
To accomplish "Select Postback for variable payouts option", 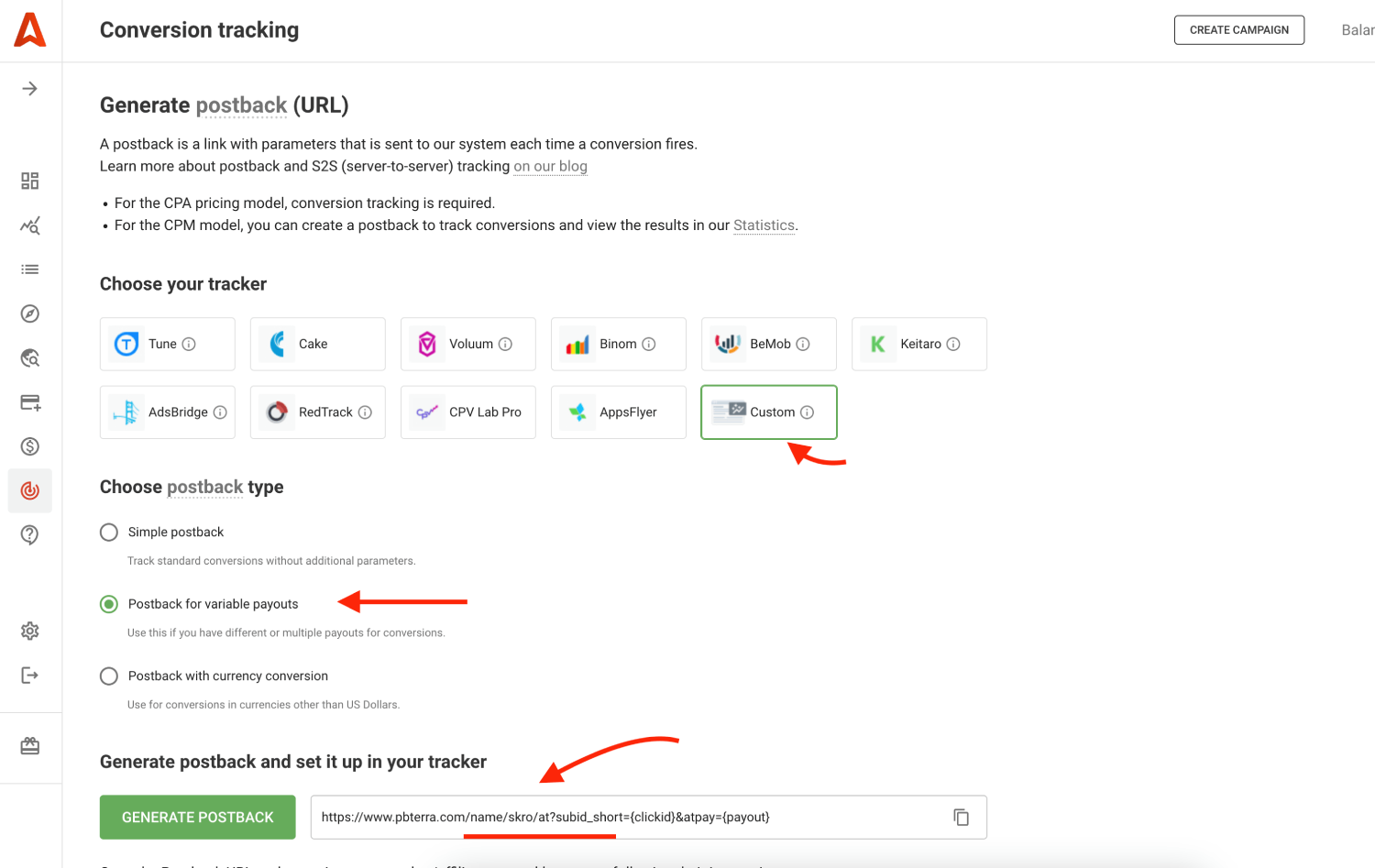I will [x=109, y=604].
